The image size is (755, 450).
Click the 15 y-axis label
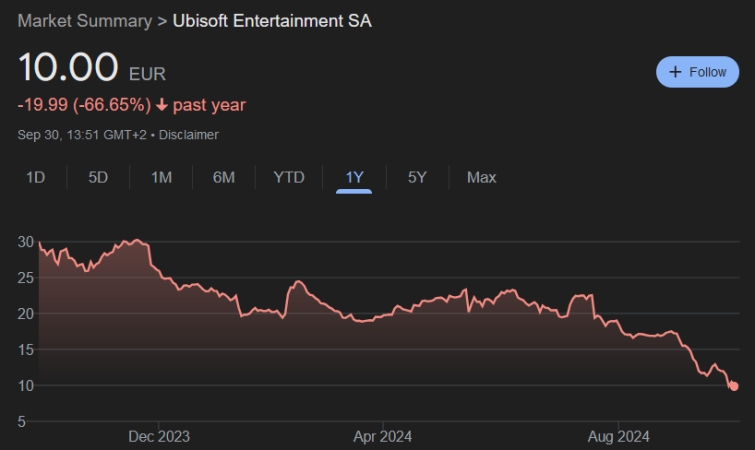pyautogui.click(x=26, y=350)
